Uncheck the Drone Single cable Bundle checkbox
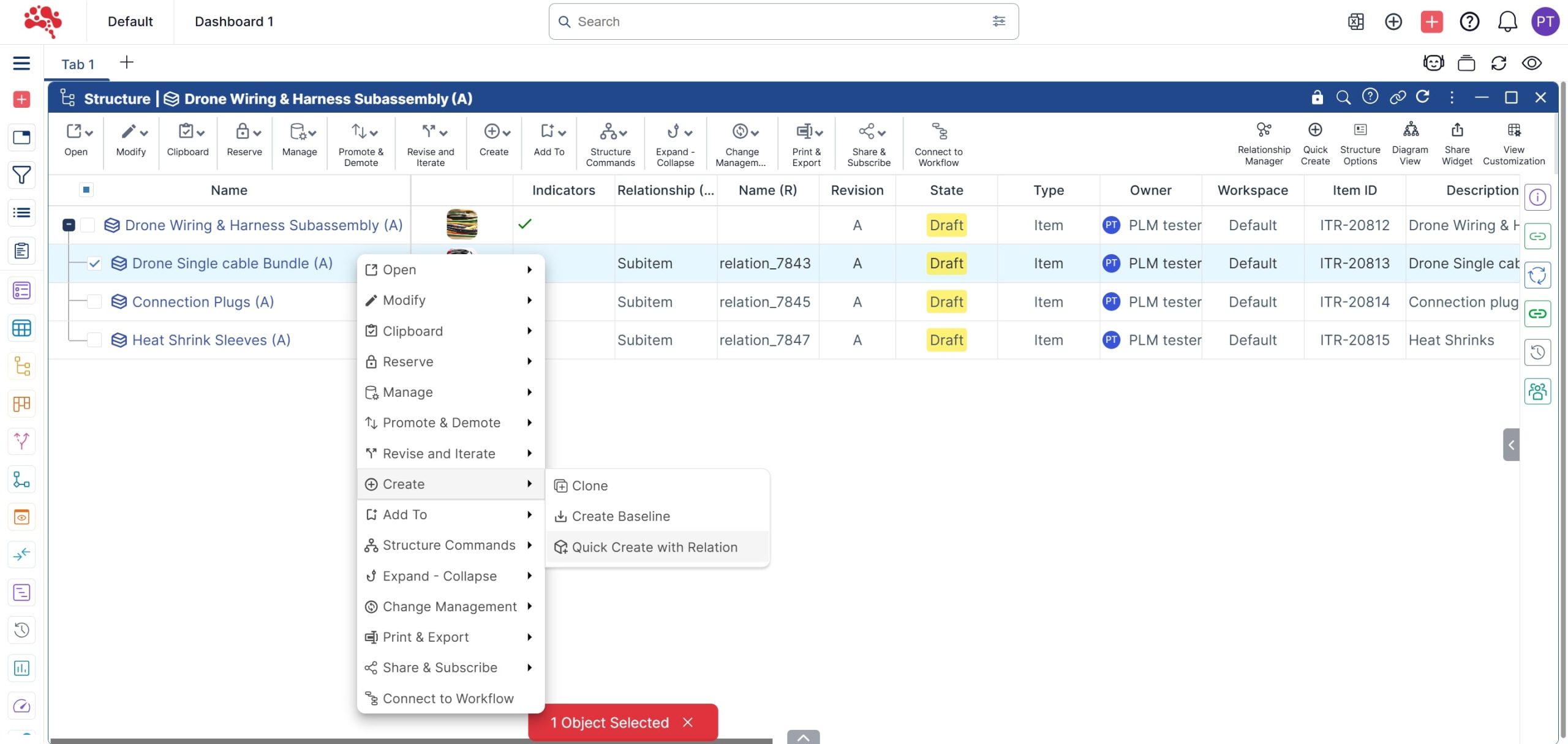 point(94,264)
